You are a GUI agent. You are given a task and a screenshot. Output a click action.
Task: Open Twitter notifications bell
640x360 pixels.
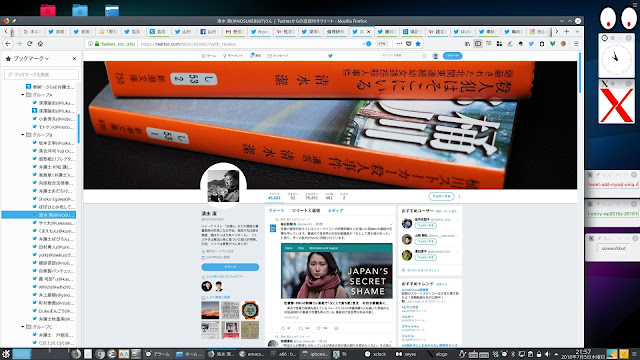(x=255, y=56)
